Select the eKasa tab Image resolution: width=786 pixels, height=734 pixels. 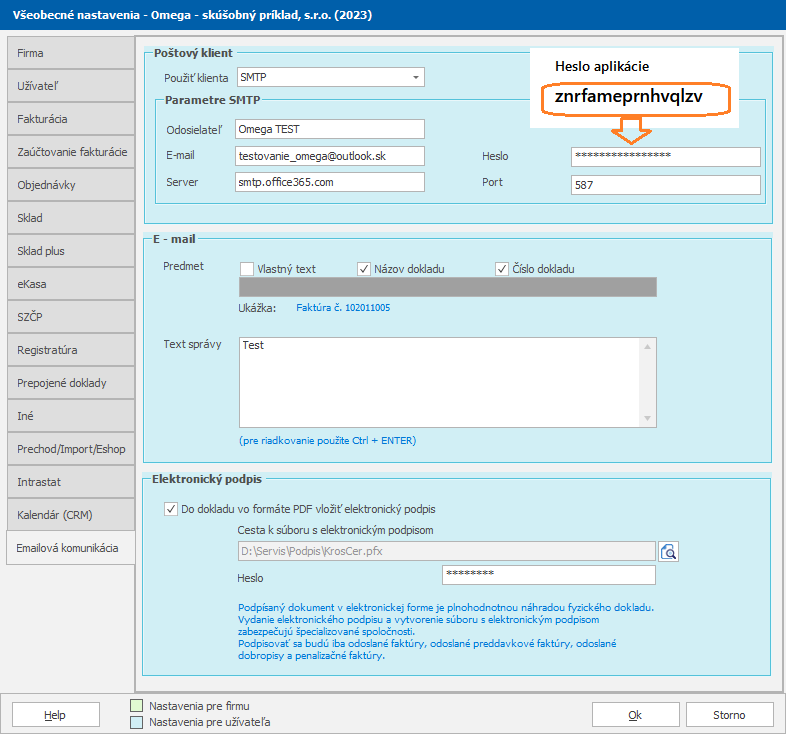(69, 284)
